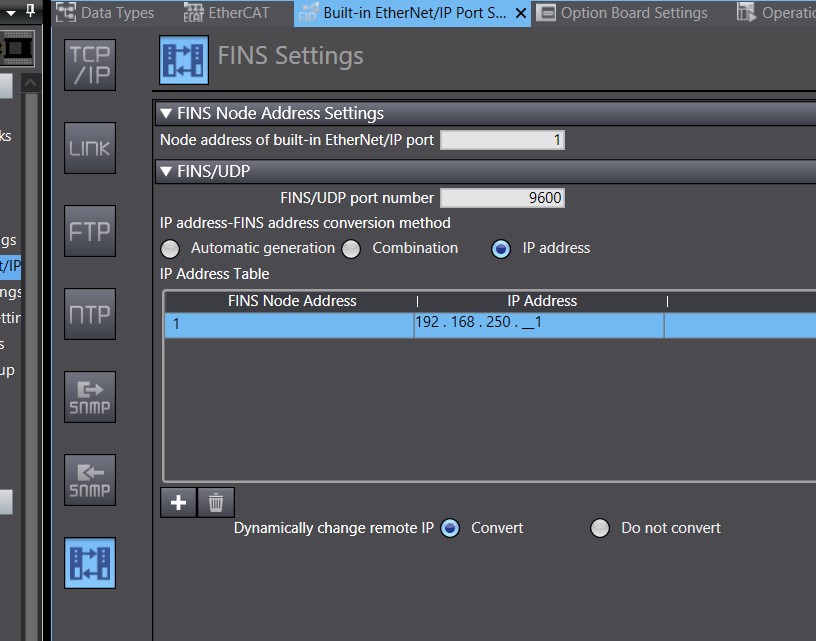Click the pin icon on the side panel
816x641 pixels.
click(x=31, y=10)
